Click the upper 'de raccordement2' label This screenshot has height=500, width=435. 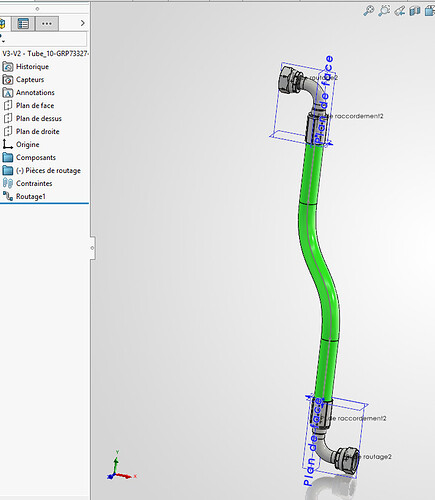coord(356,116)
